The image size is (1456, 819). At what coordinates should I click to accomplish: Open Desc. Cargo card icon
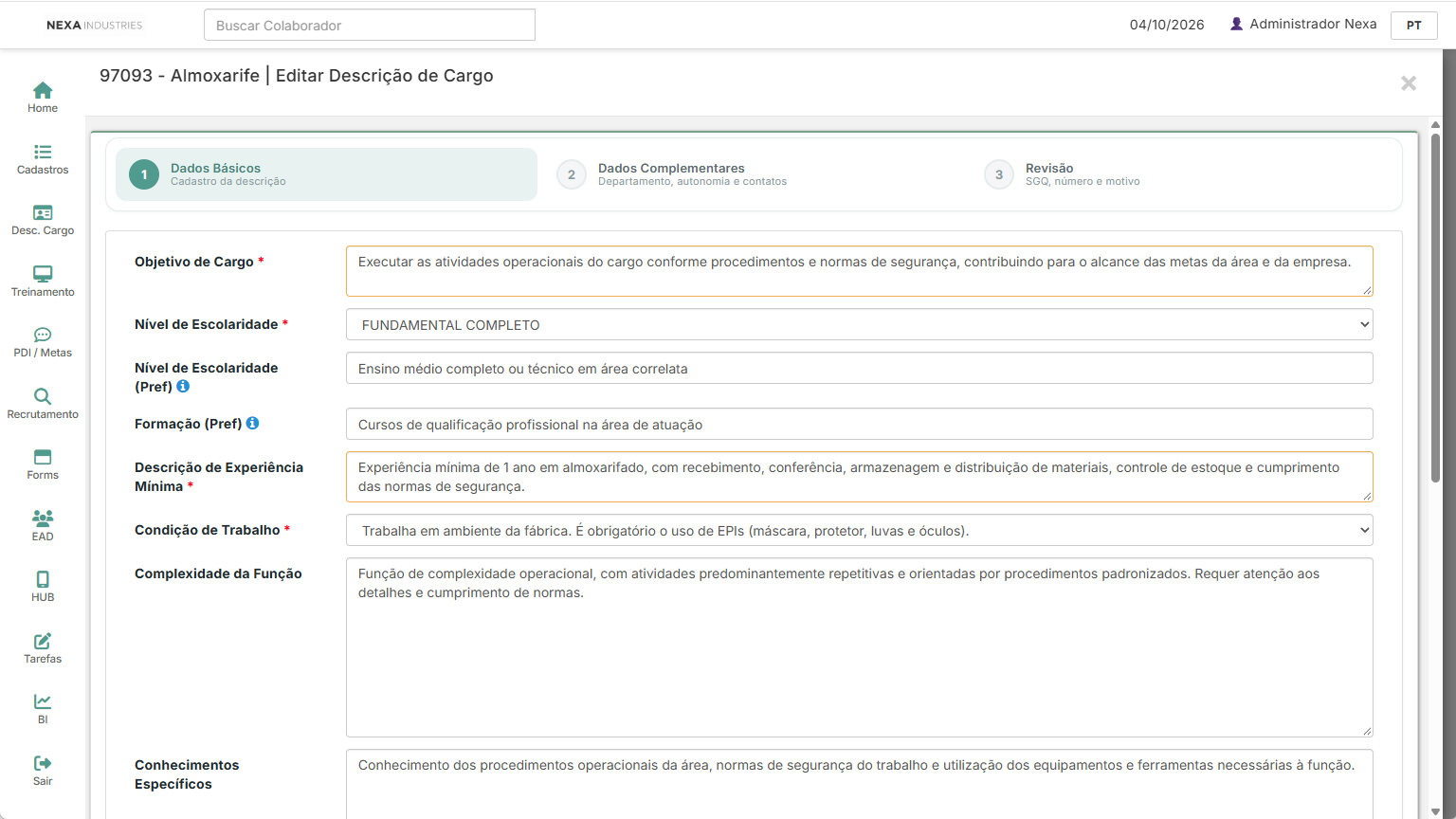pyautogui.click(x=43, y=213)
